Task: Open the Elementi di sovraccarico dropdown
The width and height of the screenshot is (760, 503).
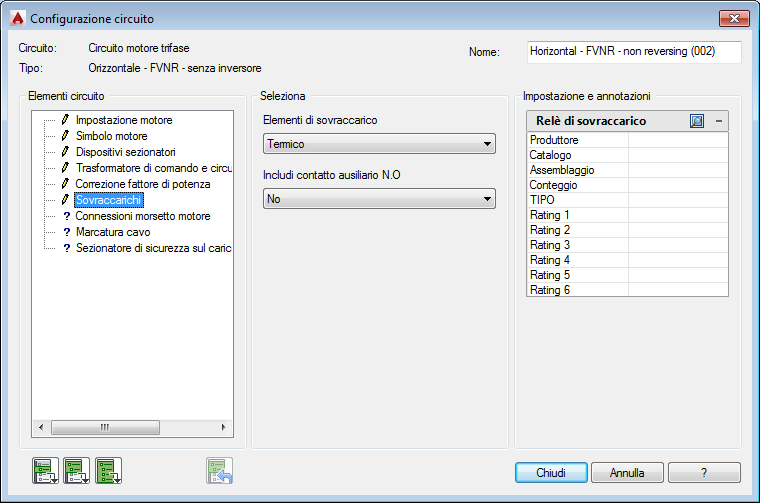Action: click(x=379, y=144)
